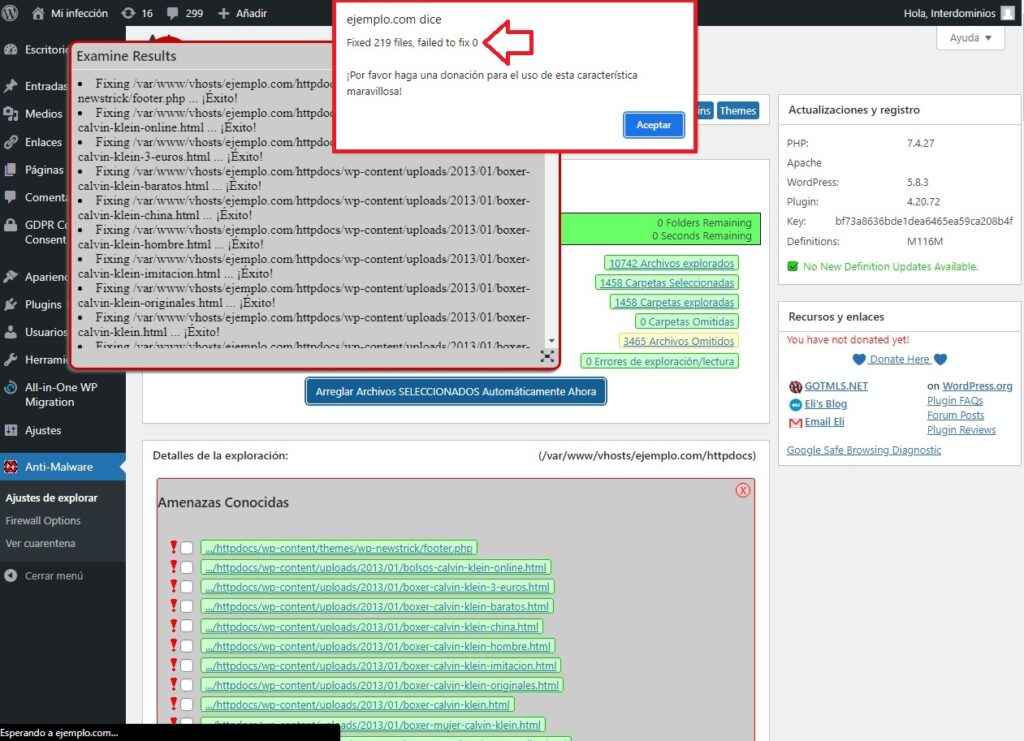Open Usuarios person icon in sidebar
The height and width of the screenshot is (741, 1024).
coord(10,332)
